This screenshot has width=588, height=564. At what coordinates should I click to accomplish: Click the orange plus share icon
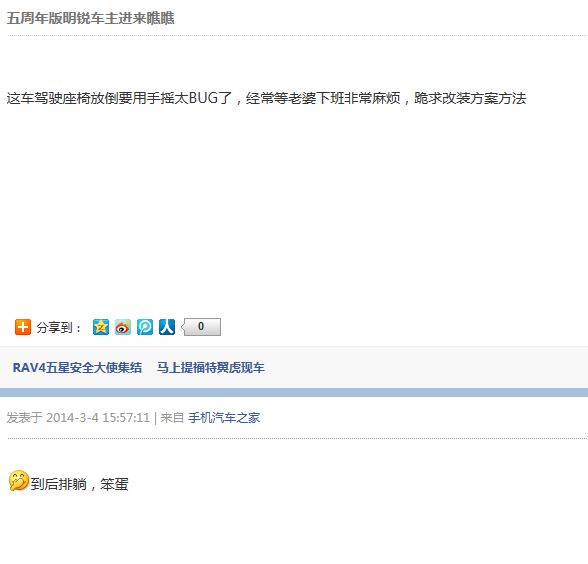pyautogui.click(x=23, y=327)
